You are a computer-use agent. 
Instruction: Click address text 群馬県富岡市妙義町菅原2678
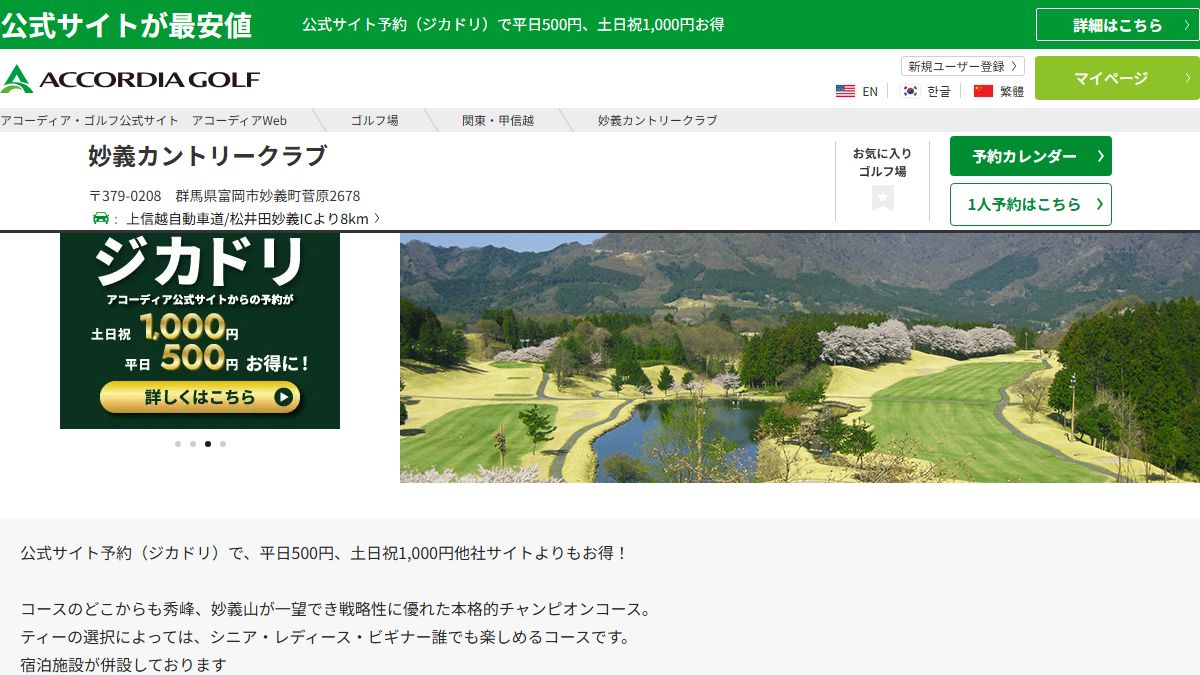(268, 196)
